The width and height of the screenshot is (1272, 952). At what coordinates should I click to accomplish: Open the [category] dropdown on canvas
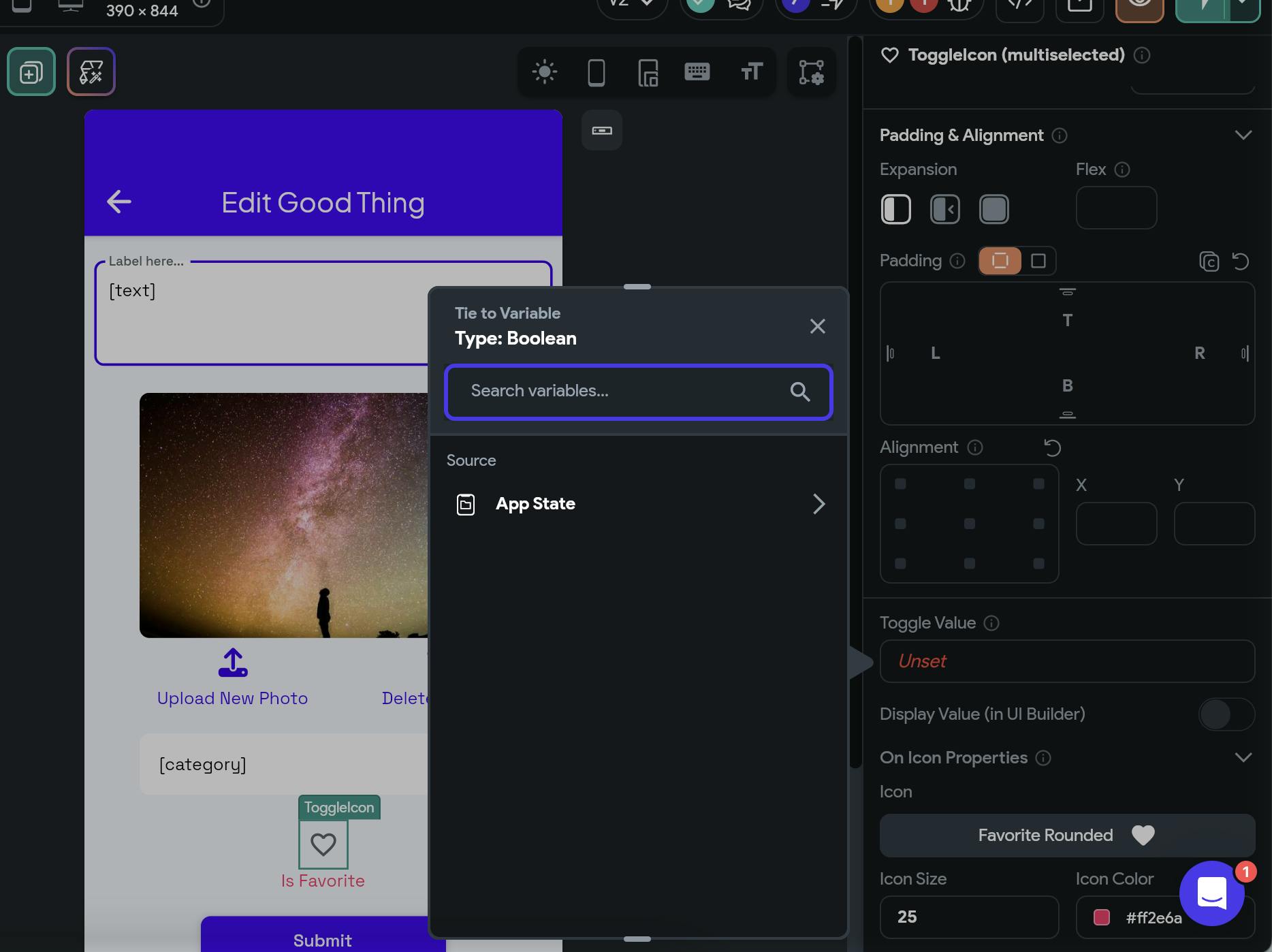point(284,764)
